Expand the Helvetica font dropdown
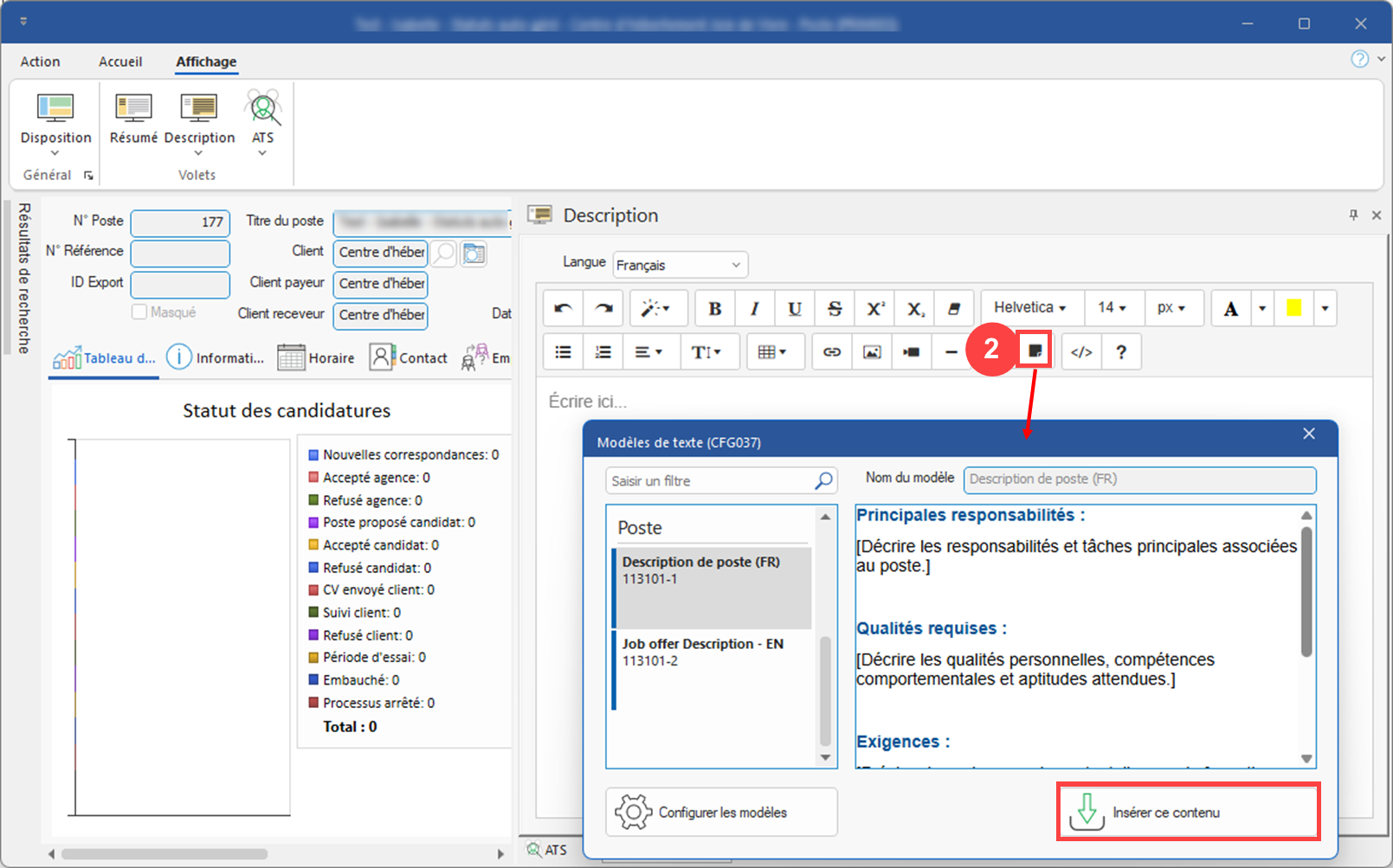1393x868 pixels. (1029, 308)
